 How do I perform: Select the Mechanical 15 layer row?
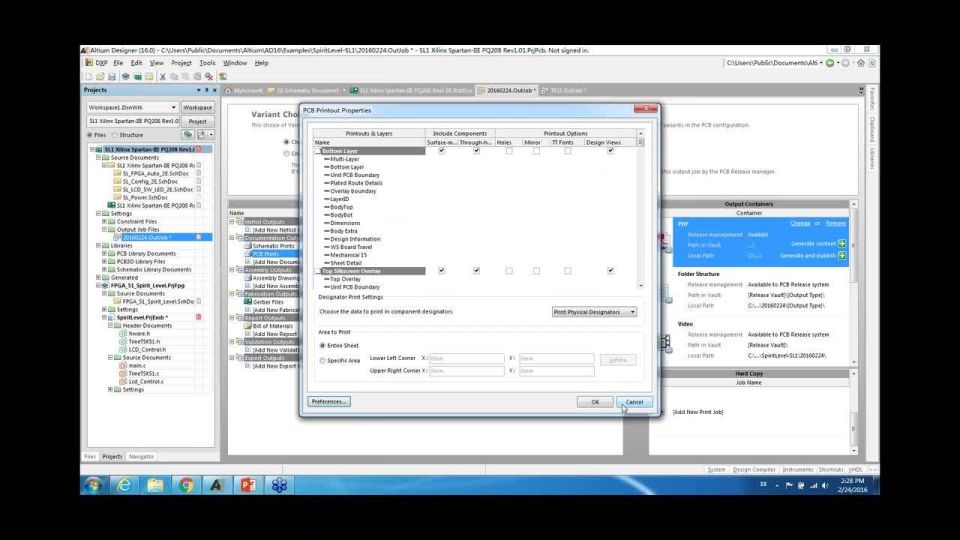point(348,255)
